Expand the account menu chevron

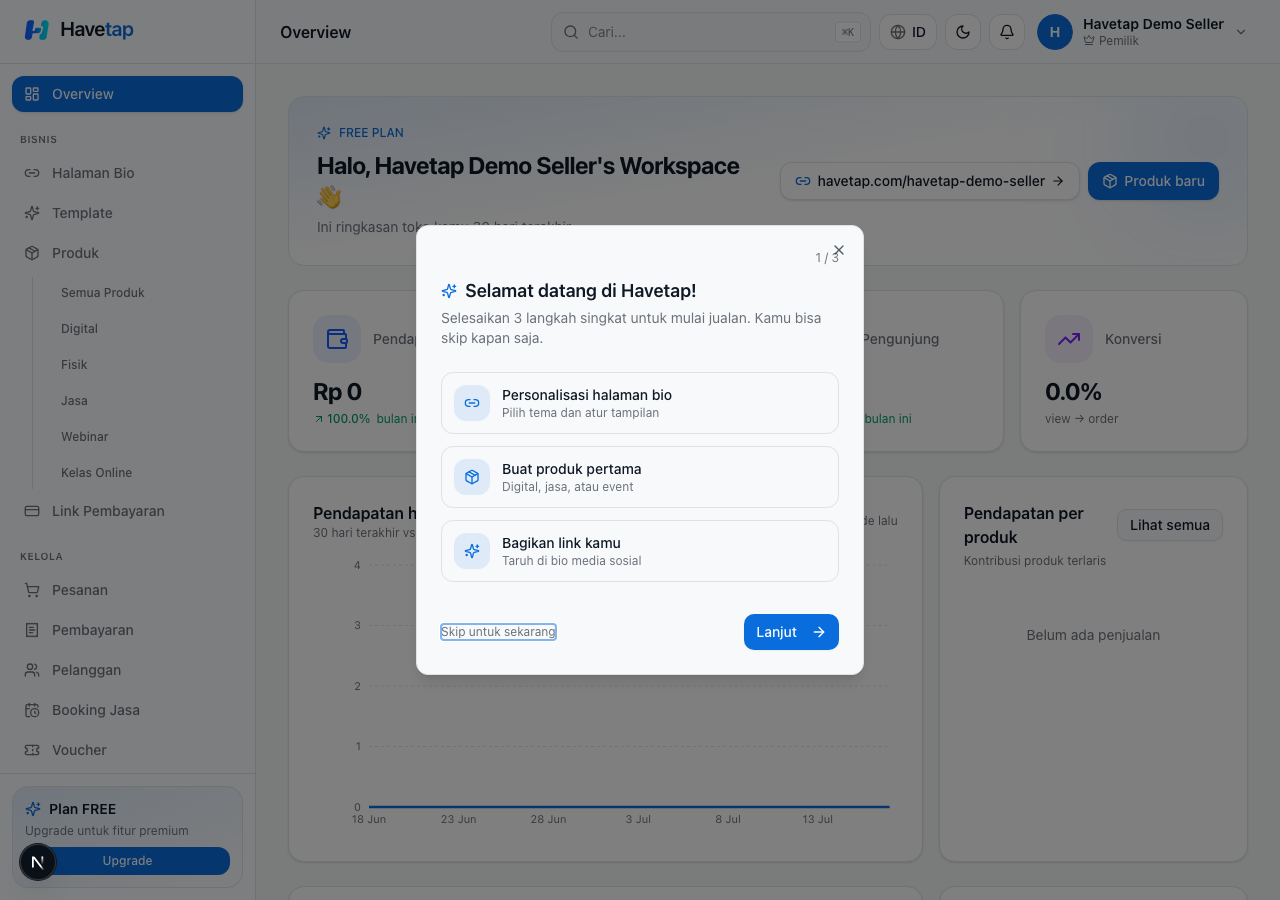[1241, 32]
